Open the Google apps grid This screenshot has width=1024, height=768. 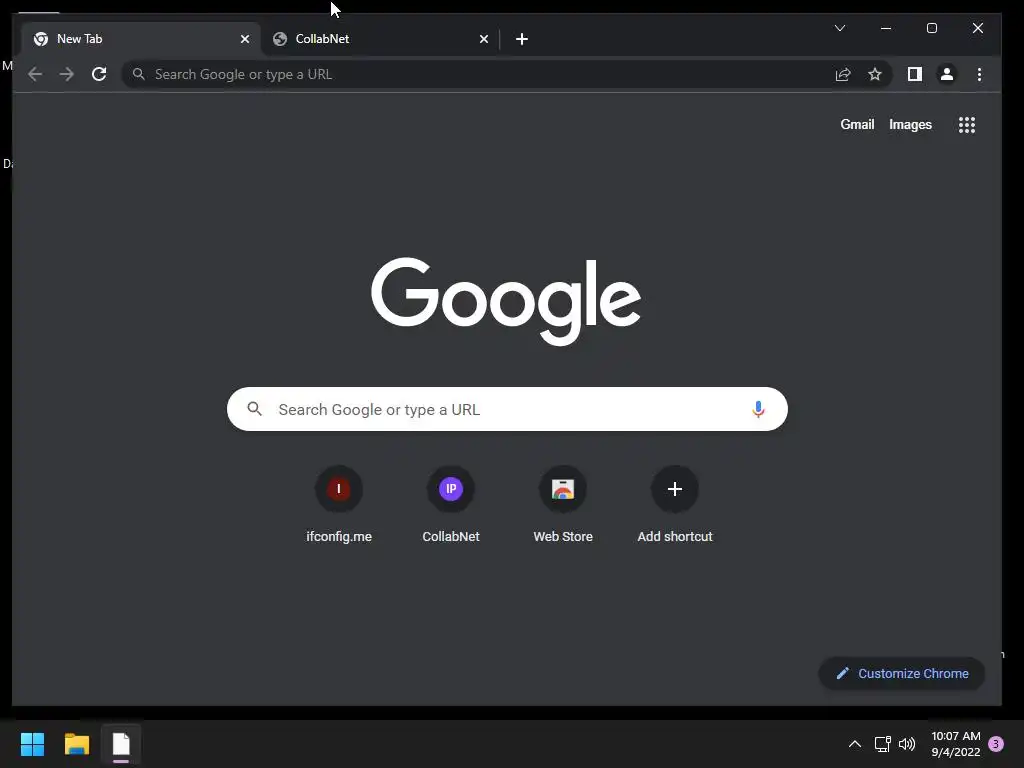[967, 125]
